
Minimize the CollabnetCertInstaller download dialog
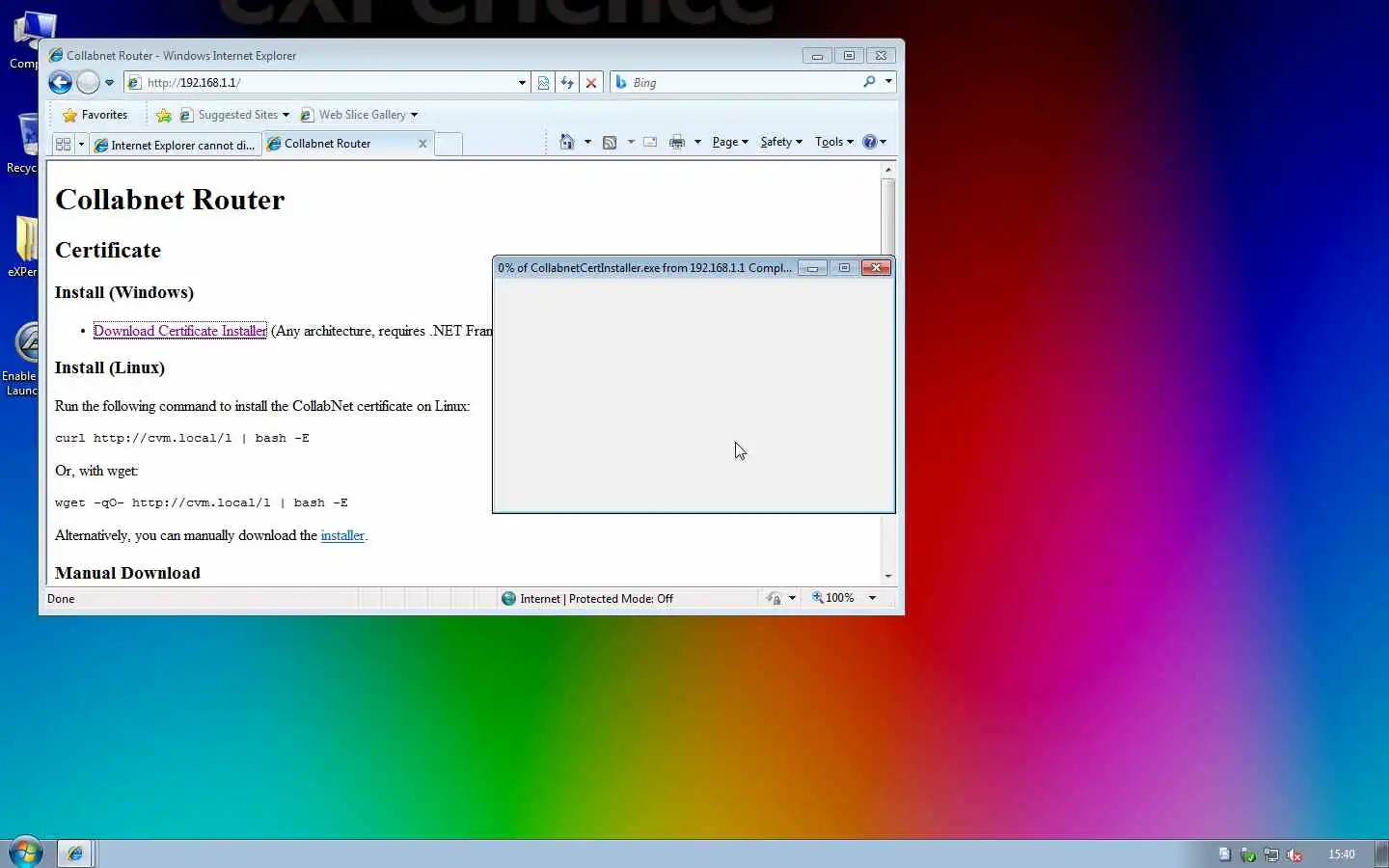812,268
